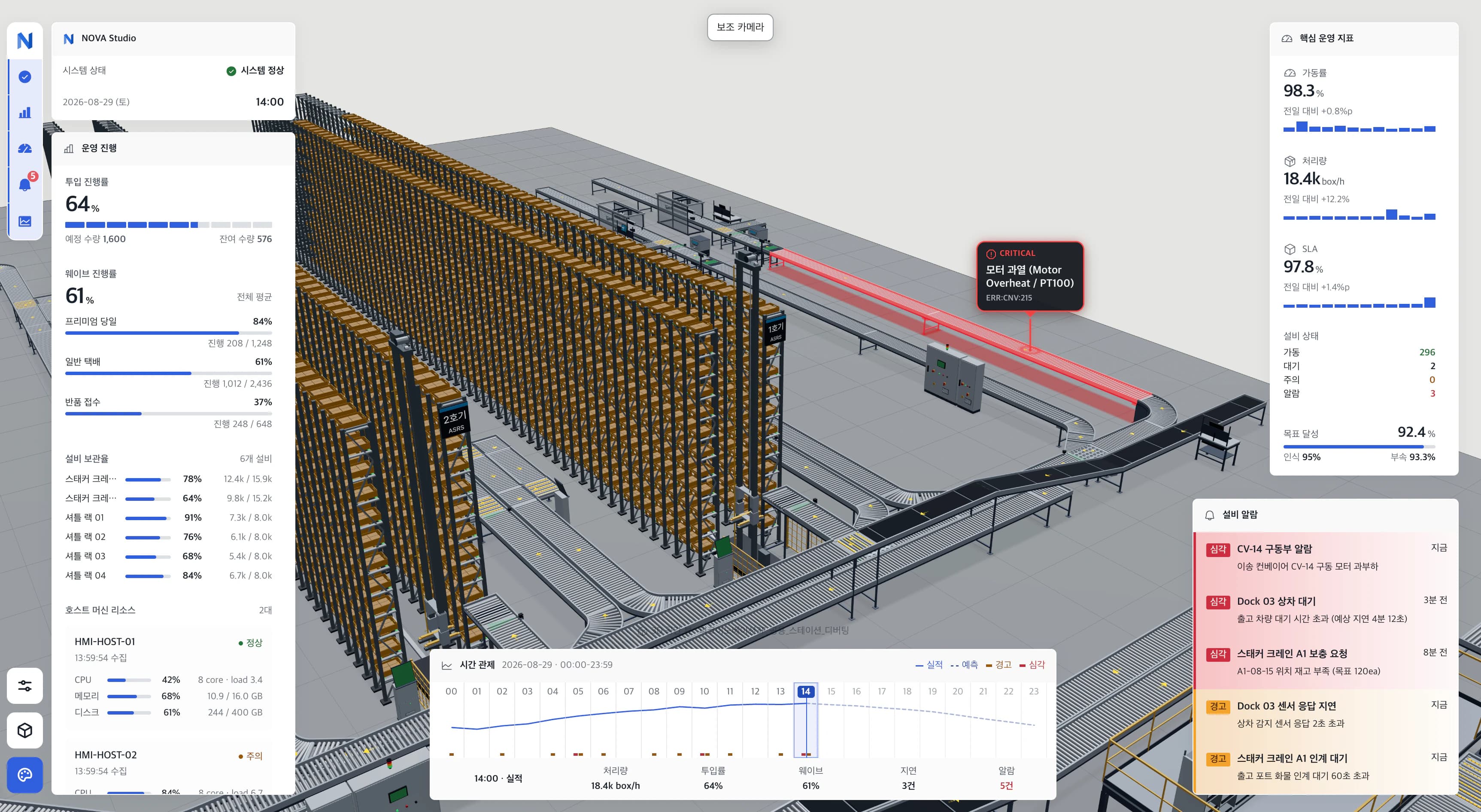Select hour 09 on the timeline
Screen dimensions: 1481x812
click(x=679, y=691)
